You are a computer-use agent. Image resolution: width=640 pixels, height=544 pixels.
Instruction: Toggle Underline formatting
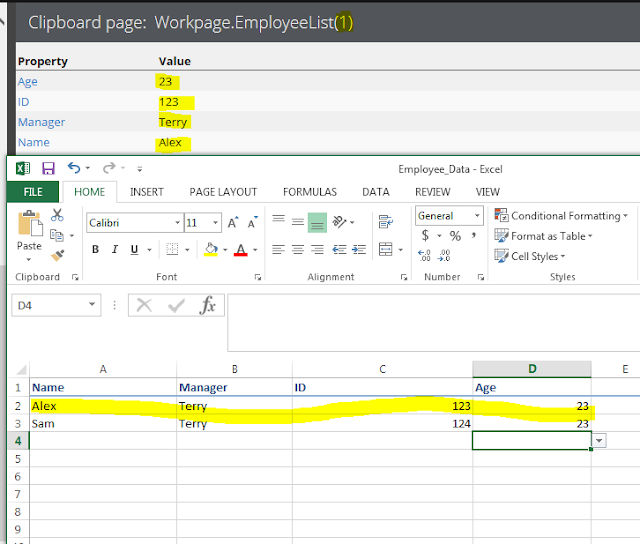(x=134, y=249)
